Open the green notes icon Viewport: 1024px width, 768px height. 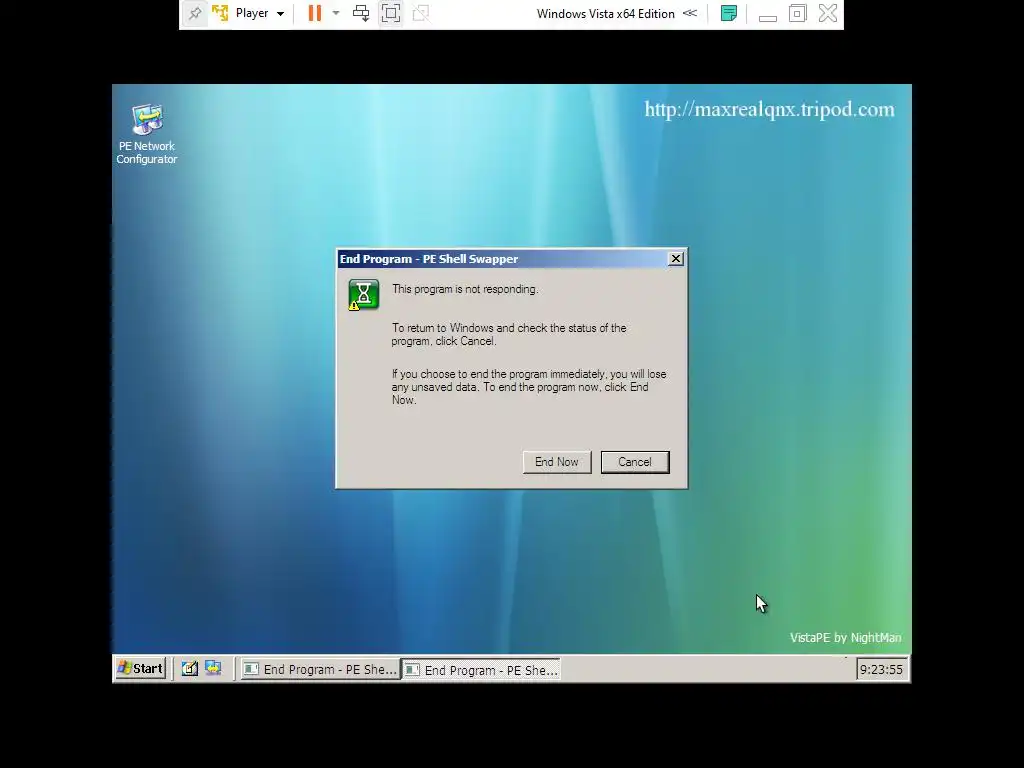coord(729,13)
